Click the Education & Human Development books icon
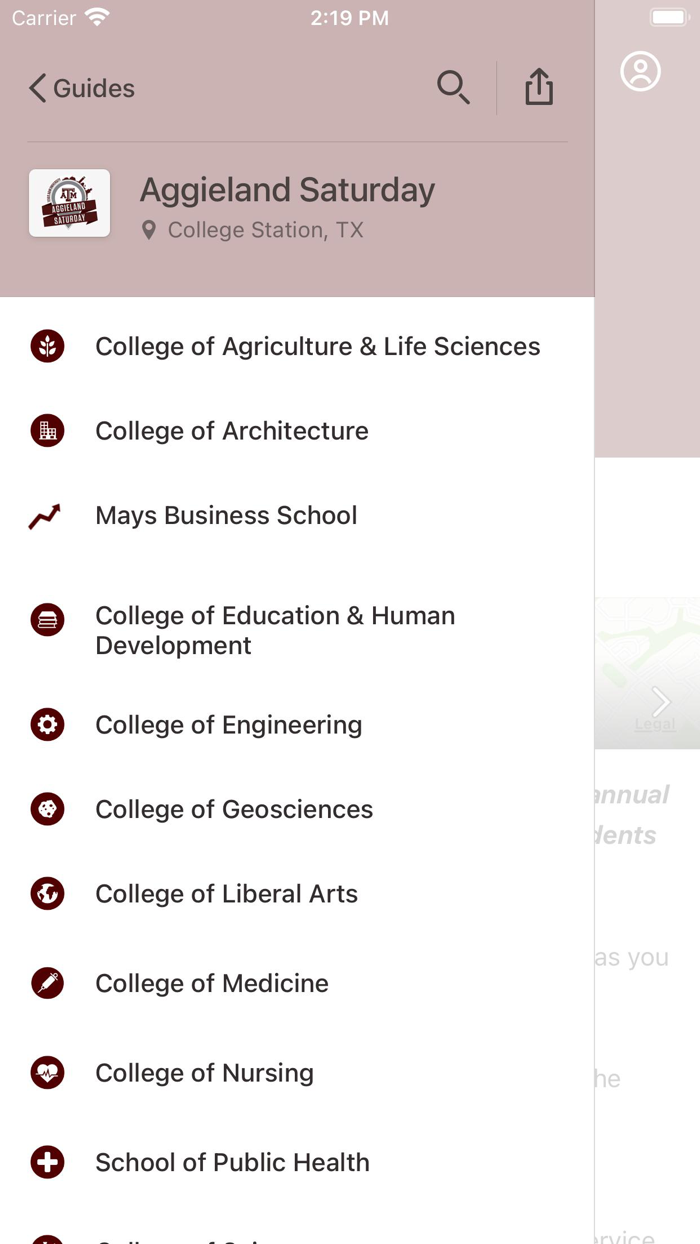700x1244 pixels. [47, 619]
